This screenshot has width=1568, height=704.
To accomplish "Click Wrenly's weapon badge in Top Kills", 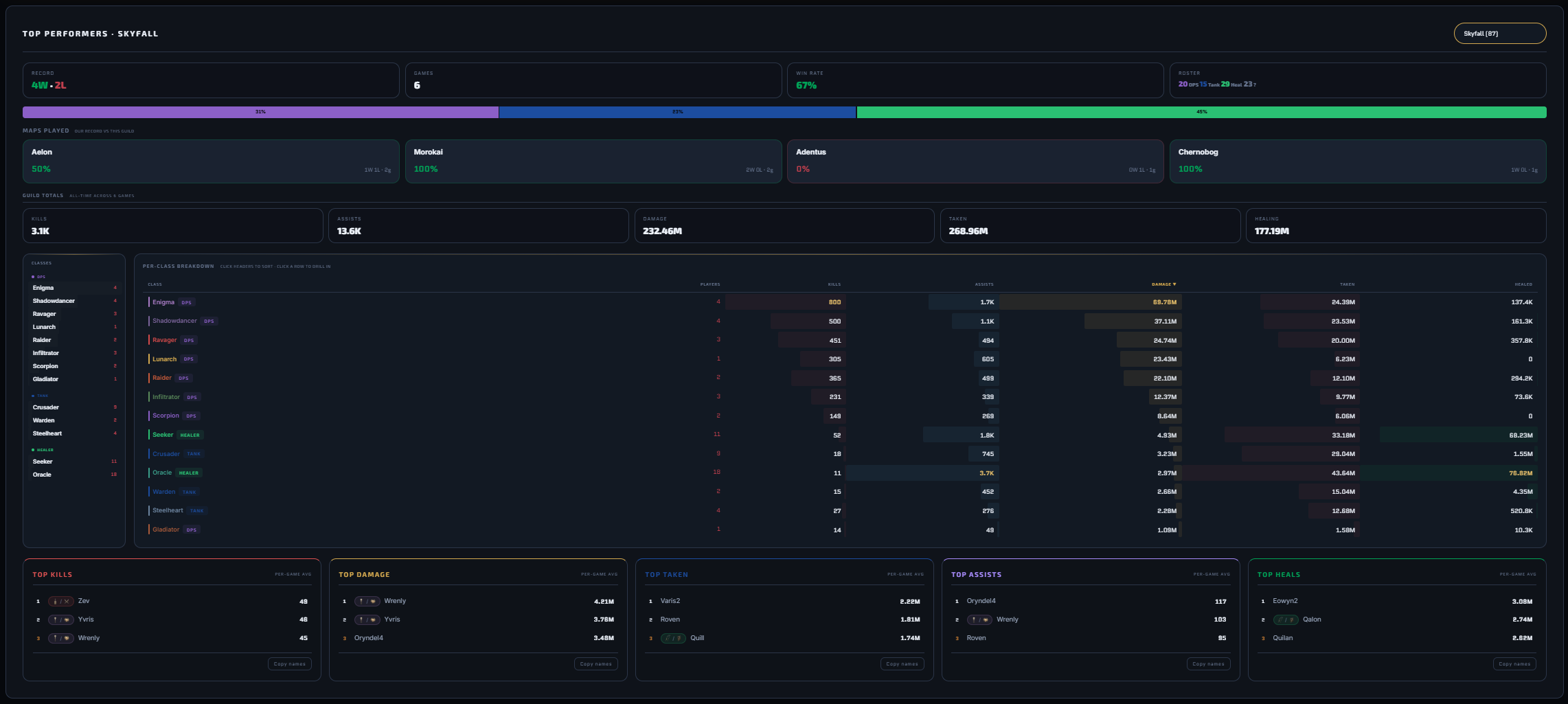I will click(x=60, y=638).
